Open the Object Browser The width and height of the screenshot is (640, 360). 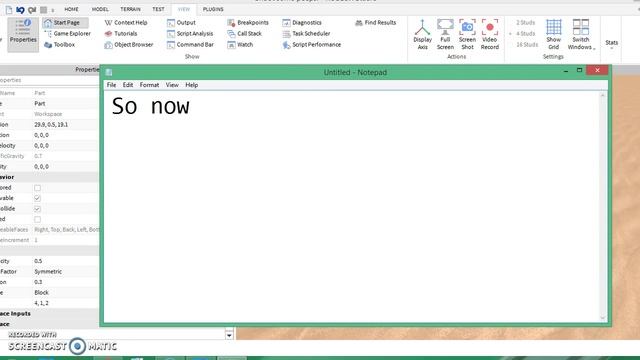pos(129,44)
